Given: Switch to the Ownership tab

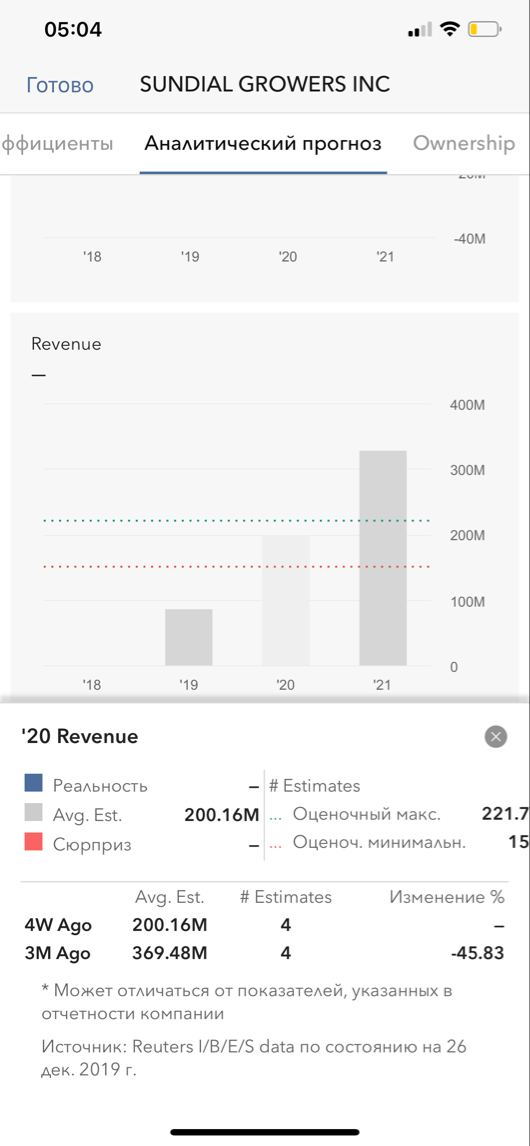Looking at the screenshot, I should click(463, 143).
